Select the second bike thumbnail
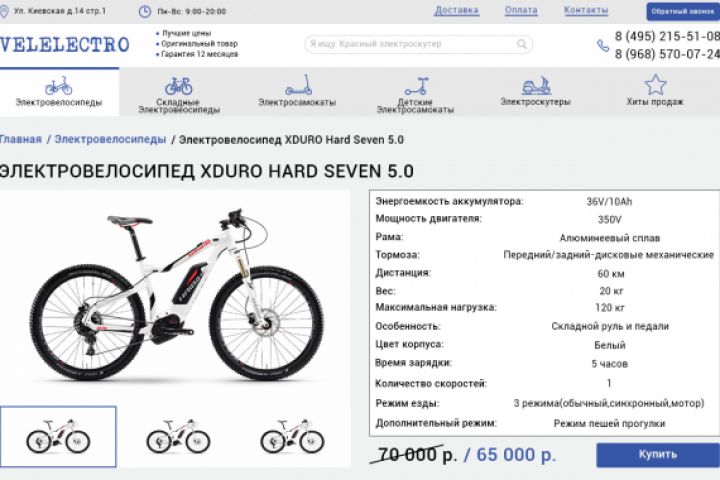This screenshot has width=720, height=480. pos(178,436)
